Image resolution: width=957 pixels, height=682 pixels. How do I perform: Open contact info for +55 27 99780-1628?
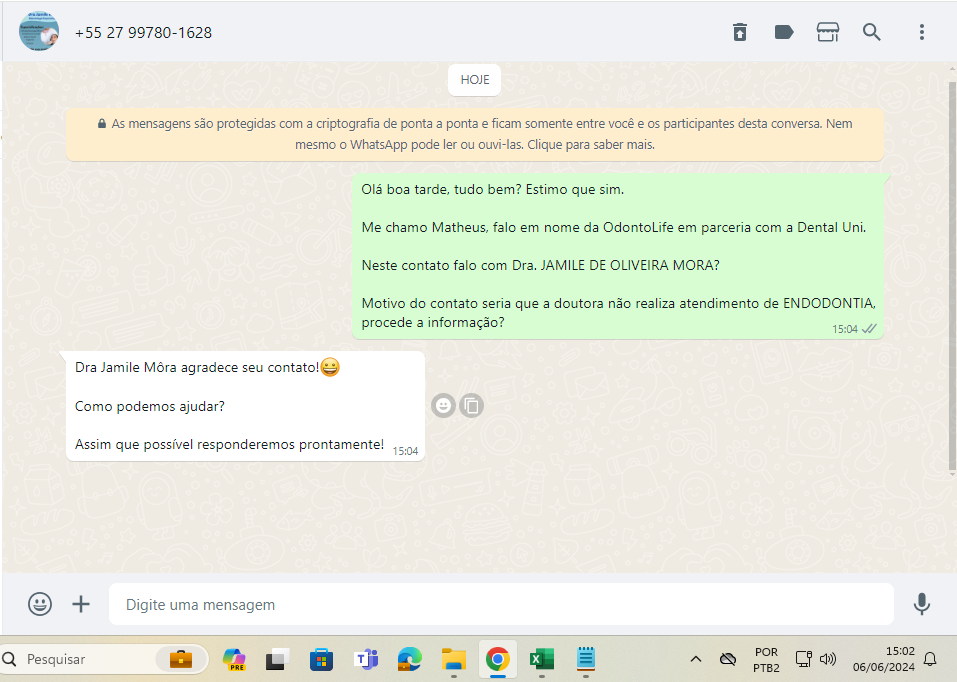pyautogui.click(x=143, y=32)
